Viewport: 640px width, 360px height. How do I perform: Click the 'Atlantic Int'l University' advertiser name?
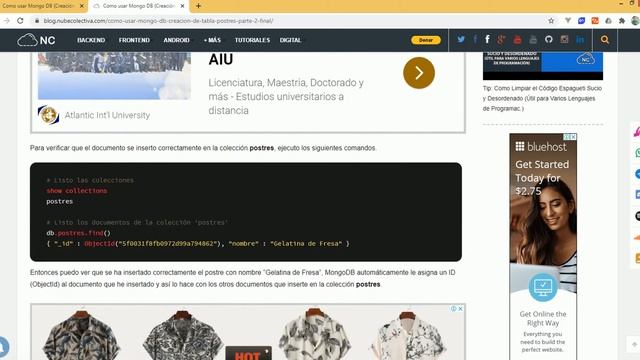107,115
